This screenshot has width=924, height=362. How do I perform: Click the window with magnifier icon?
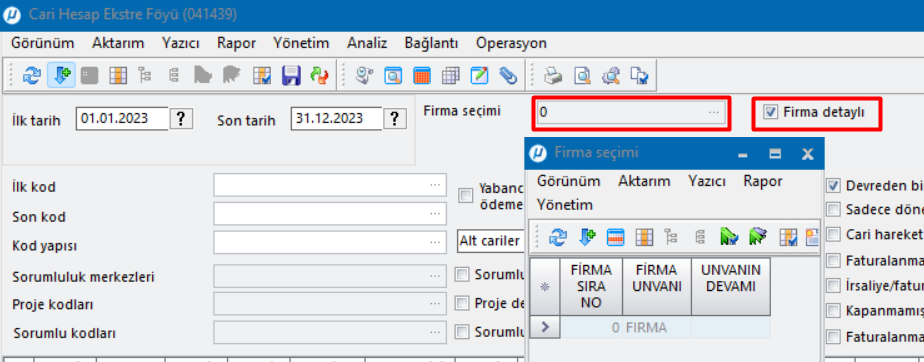[393, 75]
